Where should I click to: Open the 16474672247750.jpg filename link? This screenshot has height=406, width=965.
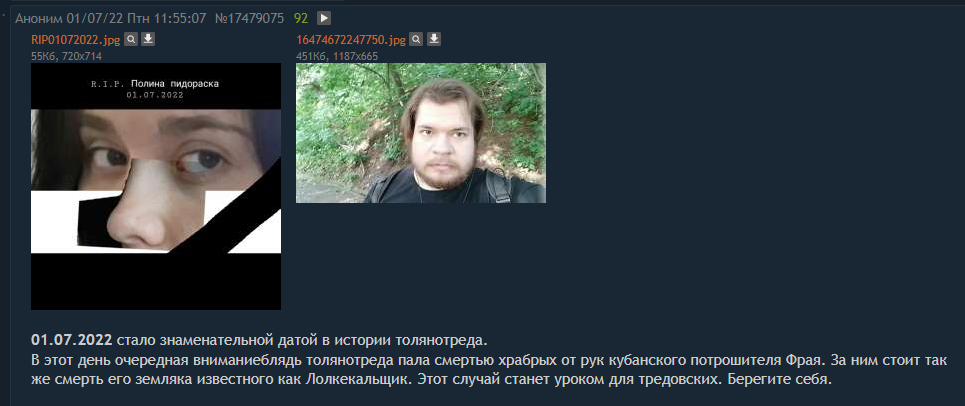pyautogui.click(x=351, y=40)
